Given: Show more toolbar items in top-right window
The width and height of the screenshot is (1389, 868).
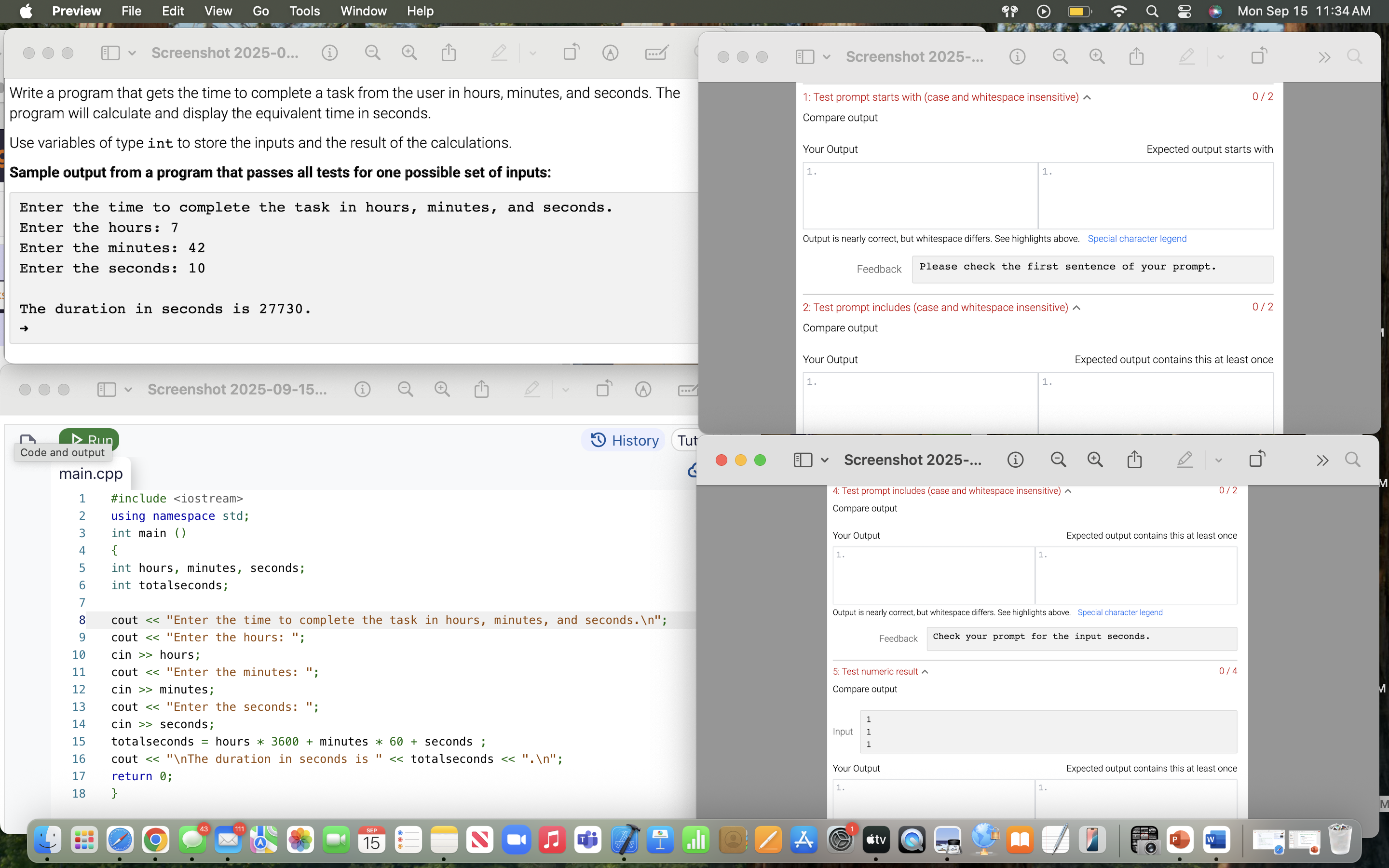Looking at the screenshot, I should pyautogui.click(x=1324, y=57).
